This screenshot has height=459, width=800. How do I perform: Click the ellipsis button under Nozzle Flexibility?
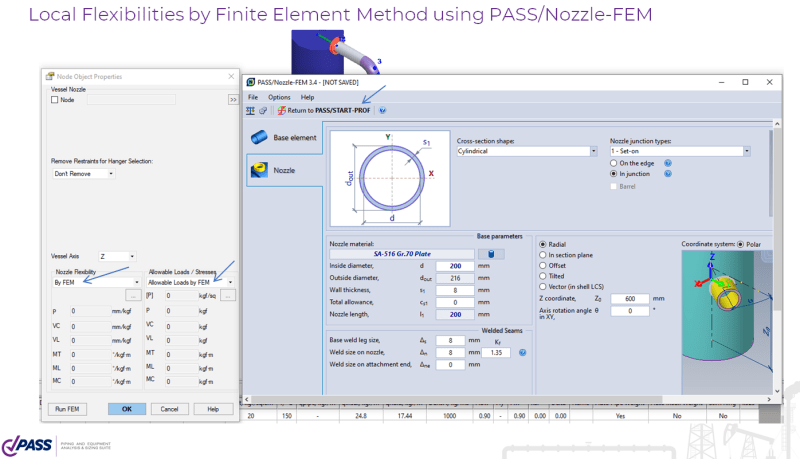pyautogui.click(x=133, y=295)
